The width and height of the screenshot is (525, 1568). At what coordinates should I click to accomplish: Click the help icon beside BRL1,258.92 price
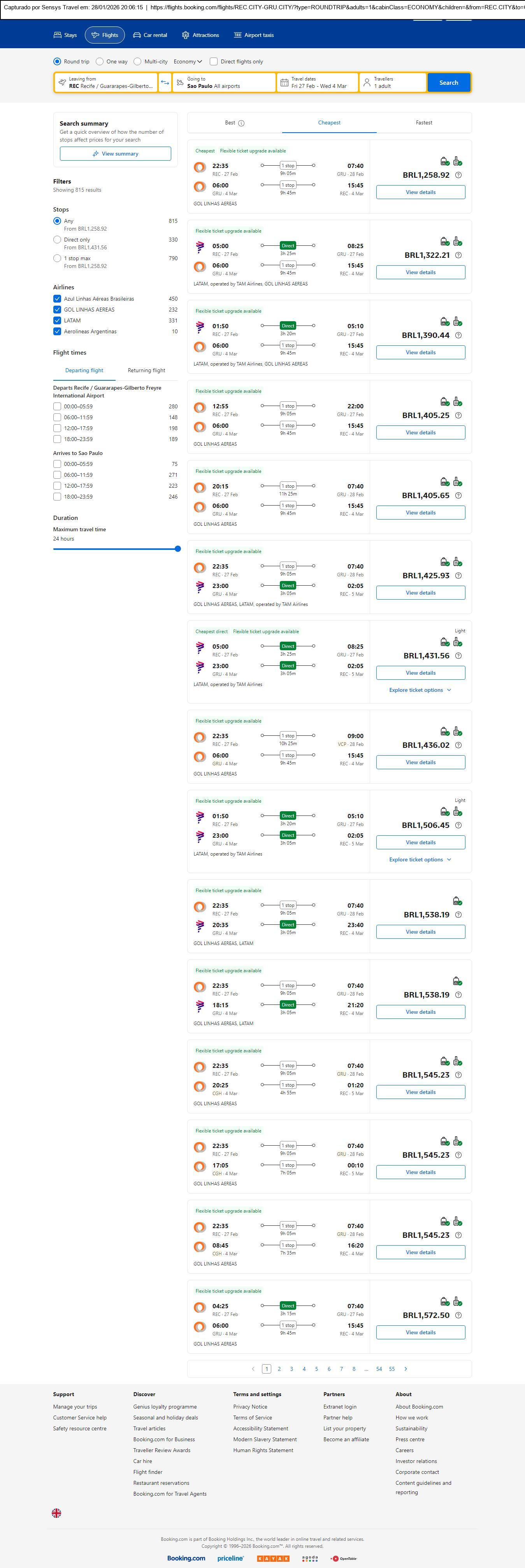click(x=458, y=175)
